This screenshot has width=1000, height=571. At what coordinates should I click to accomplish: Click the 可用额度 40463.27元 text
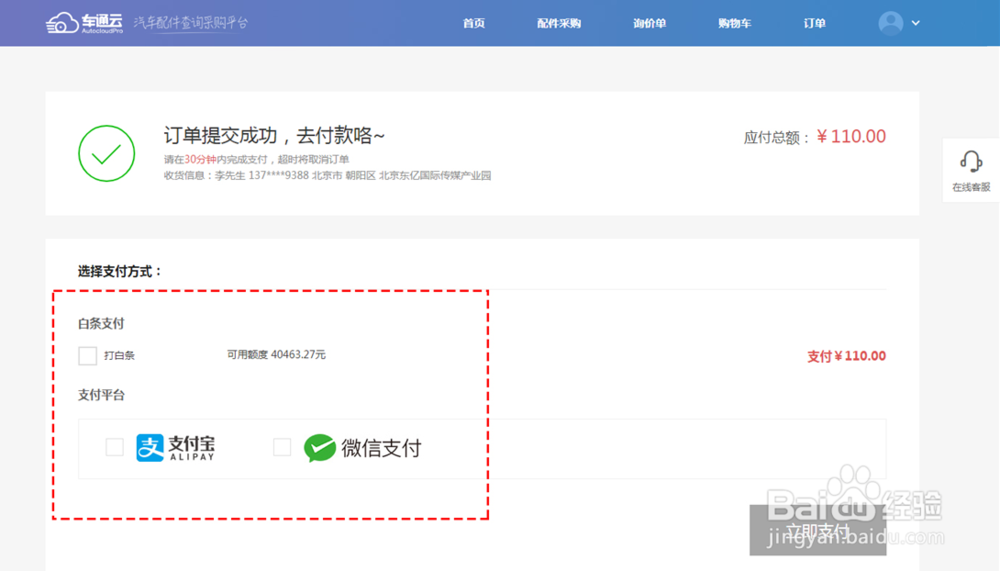[x=276, y=355]
